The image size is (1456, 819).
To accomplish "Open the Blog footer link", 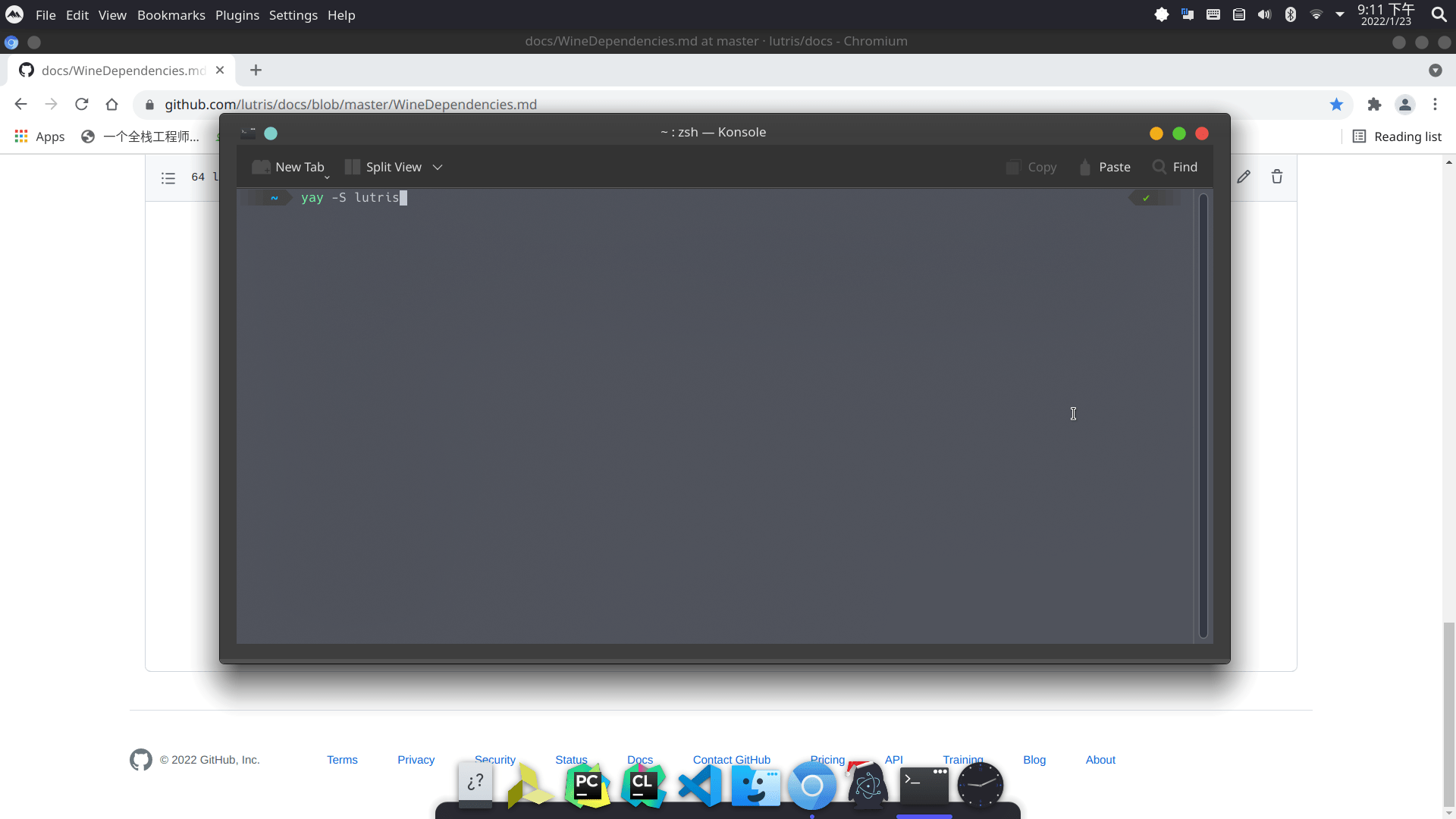I will (1034, 760).
